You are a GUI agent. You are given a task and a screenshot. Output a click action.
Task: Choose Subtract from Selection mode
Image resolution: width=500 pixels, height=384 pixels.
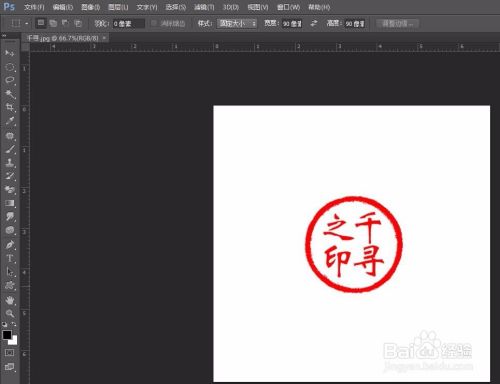tap(65, 23)
